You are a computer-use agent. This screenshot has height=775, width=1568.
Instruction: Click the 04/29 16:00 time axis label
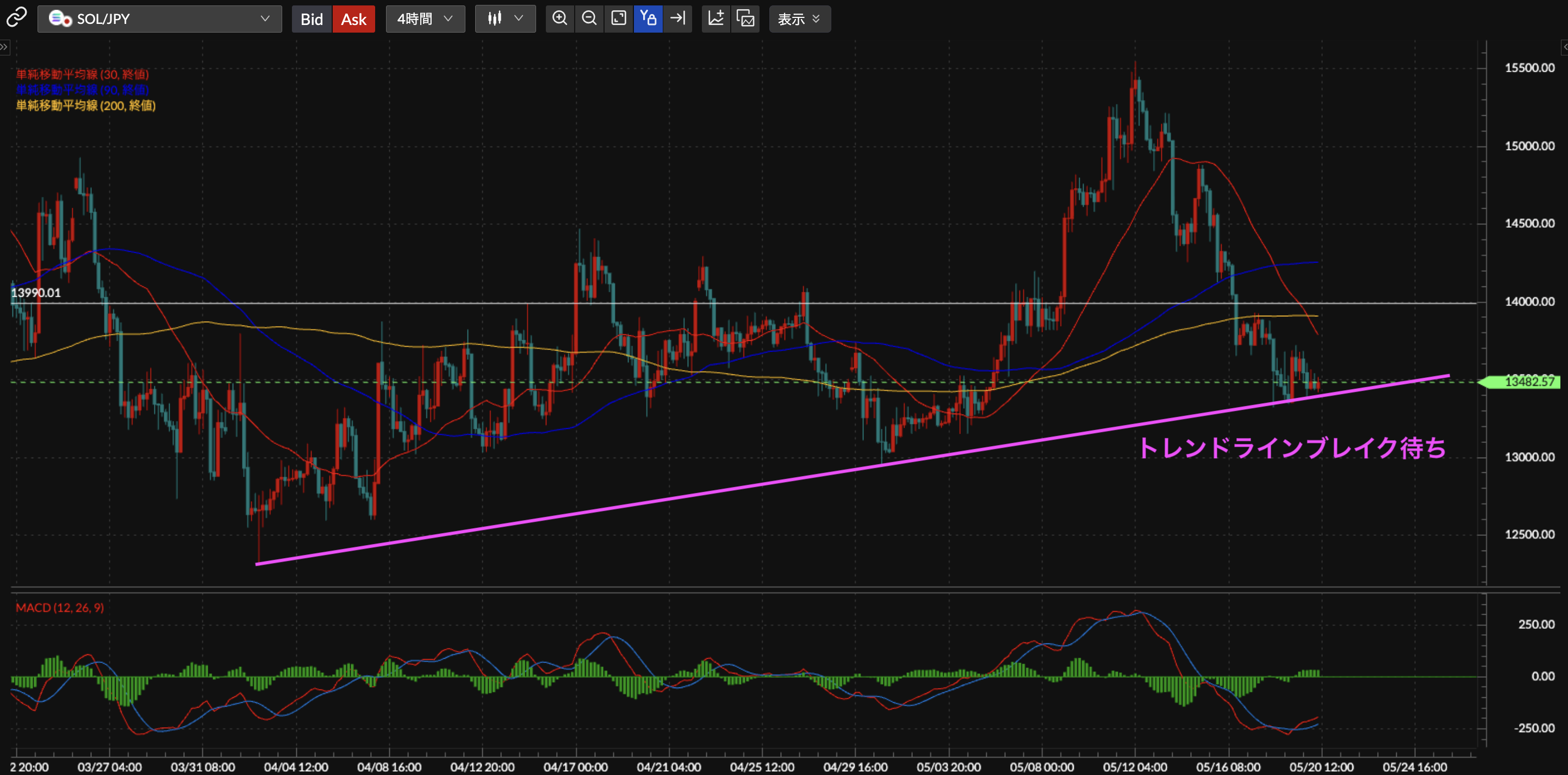[x=855, y=767]
